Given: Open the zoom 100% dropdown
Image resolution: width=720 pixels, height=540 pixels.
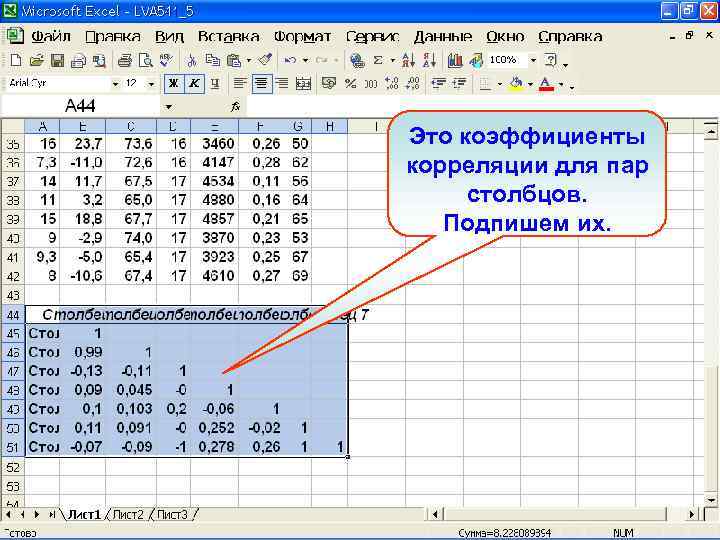Looking at the screenshot, I should coord(533,60).
